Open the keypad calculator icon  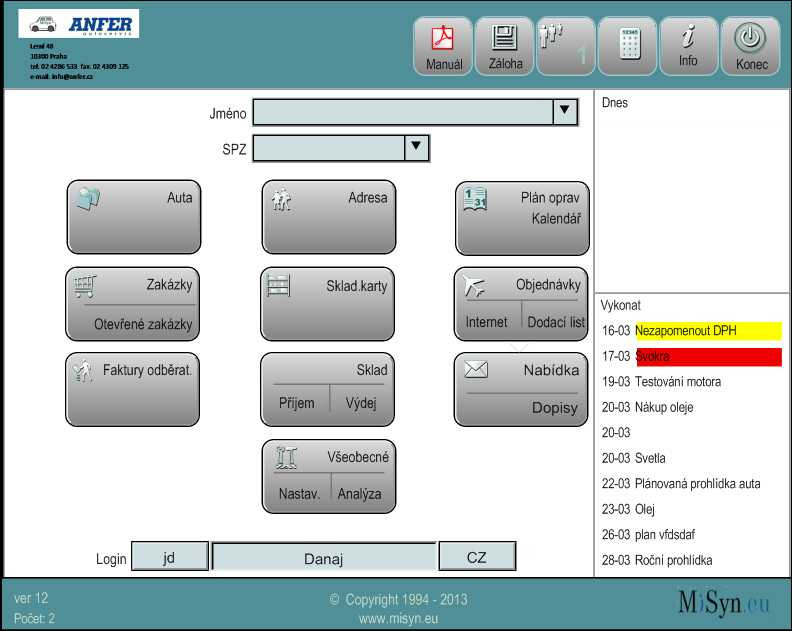(629, 44)
